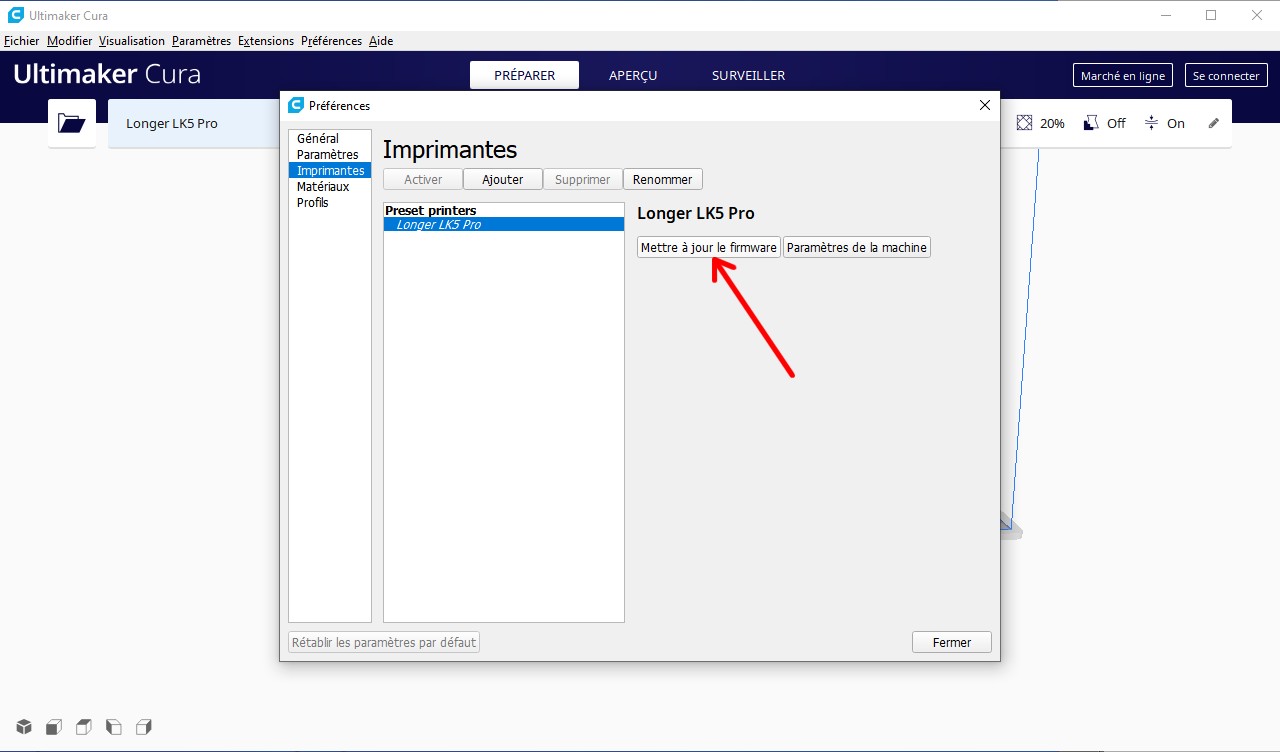This screenshot has height=752, width=1280.
Task: Open adhesion On setting icon
Action: point(1151,123)
